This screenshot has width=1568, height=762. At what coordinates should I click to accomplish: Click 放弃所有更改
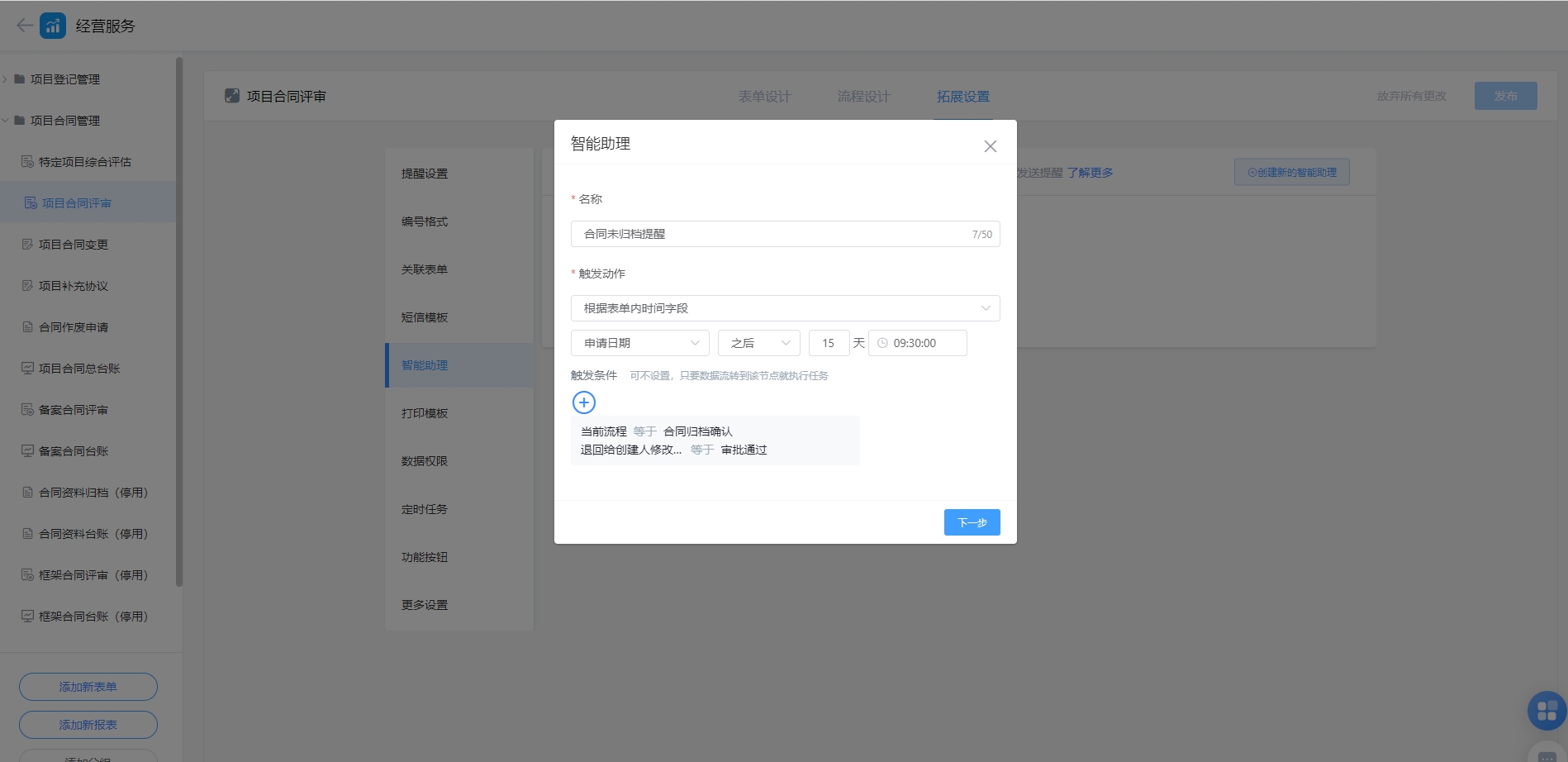click(x=1411, y=96)
